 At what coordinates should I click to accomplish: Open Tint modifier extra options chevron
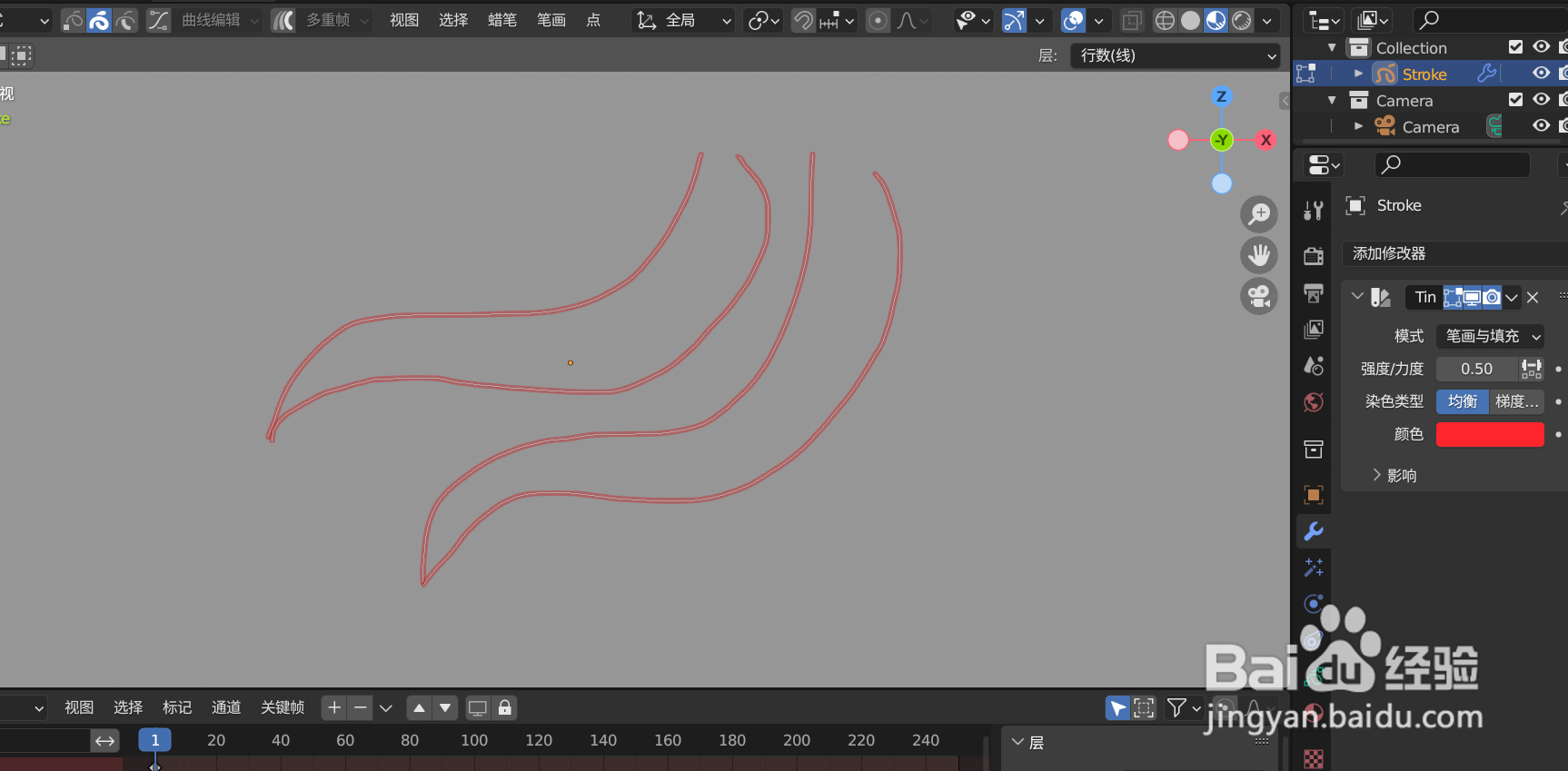pyautogui.click(x=1512, y=297)
